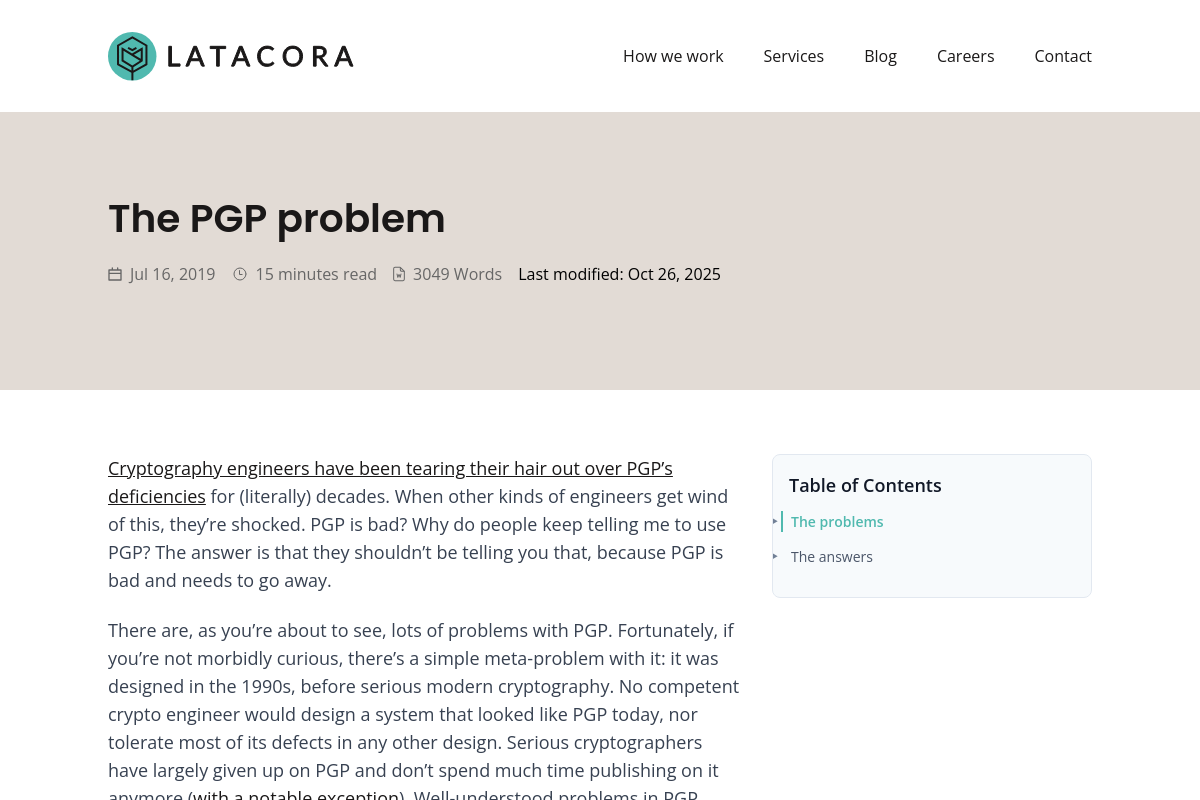Click the LATACORA wordmark text
Viewport: 1200px width, 800px height.
click(260, 56)
